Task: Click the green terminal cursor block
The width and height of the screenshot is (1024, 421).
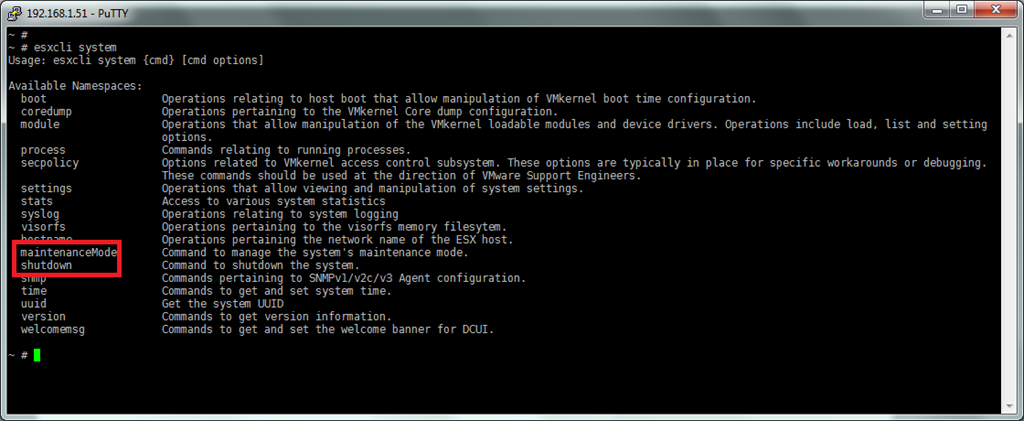Action: point(37,355)
